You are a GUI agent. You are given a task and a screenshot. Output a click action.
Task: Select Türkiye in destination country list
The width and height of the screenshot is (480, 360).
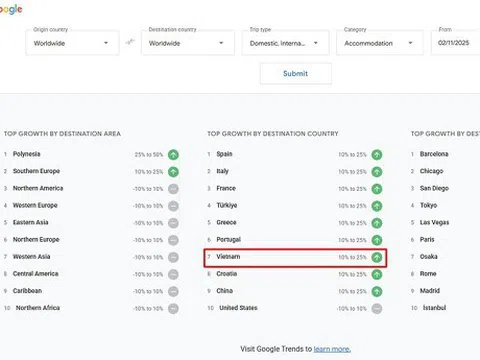click(227, 205)
